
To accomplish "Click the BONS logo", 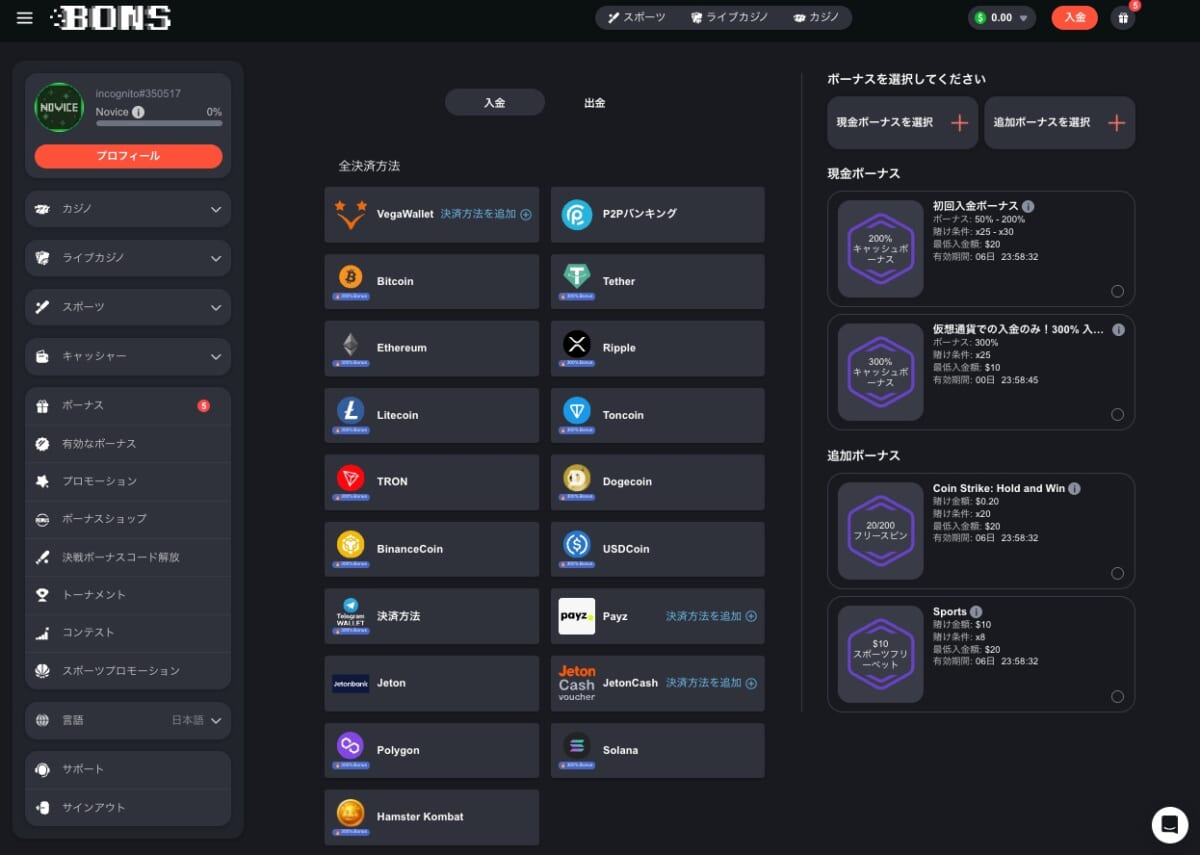I will (x=111, y=18).
